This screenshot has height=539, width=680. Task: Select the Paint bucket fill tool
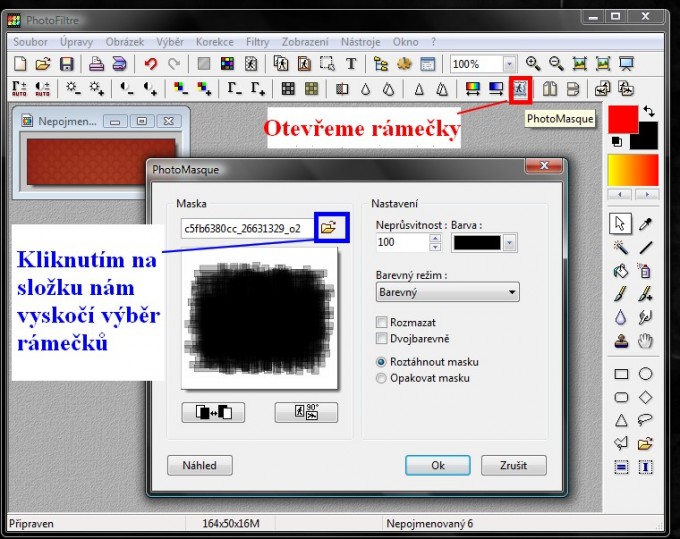[621, 271]
